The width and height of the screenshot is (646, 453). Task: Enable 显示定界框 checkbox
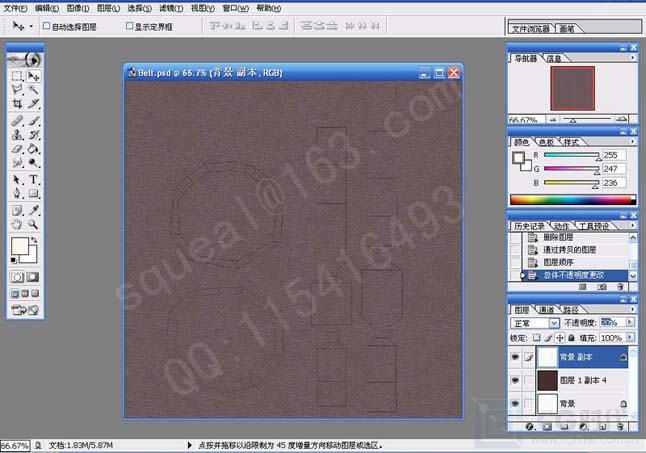point(129,26)
